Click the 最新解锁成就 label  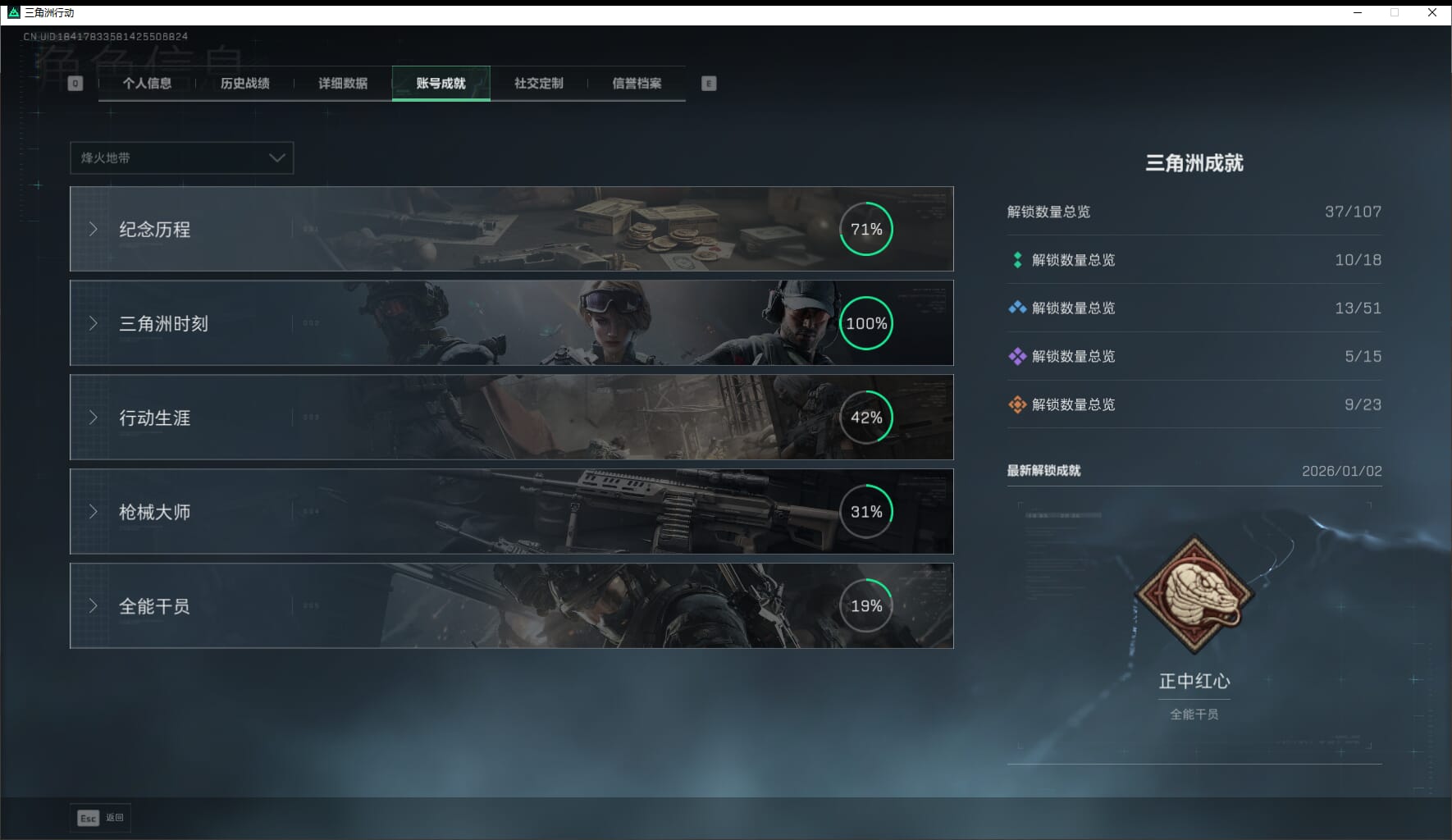click(x=1043, y=471)
